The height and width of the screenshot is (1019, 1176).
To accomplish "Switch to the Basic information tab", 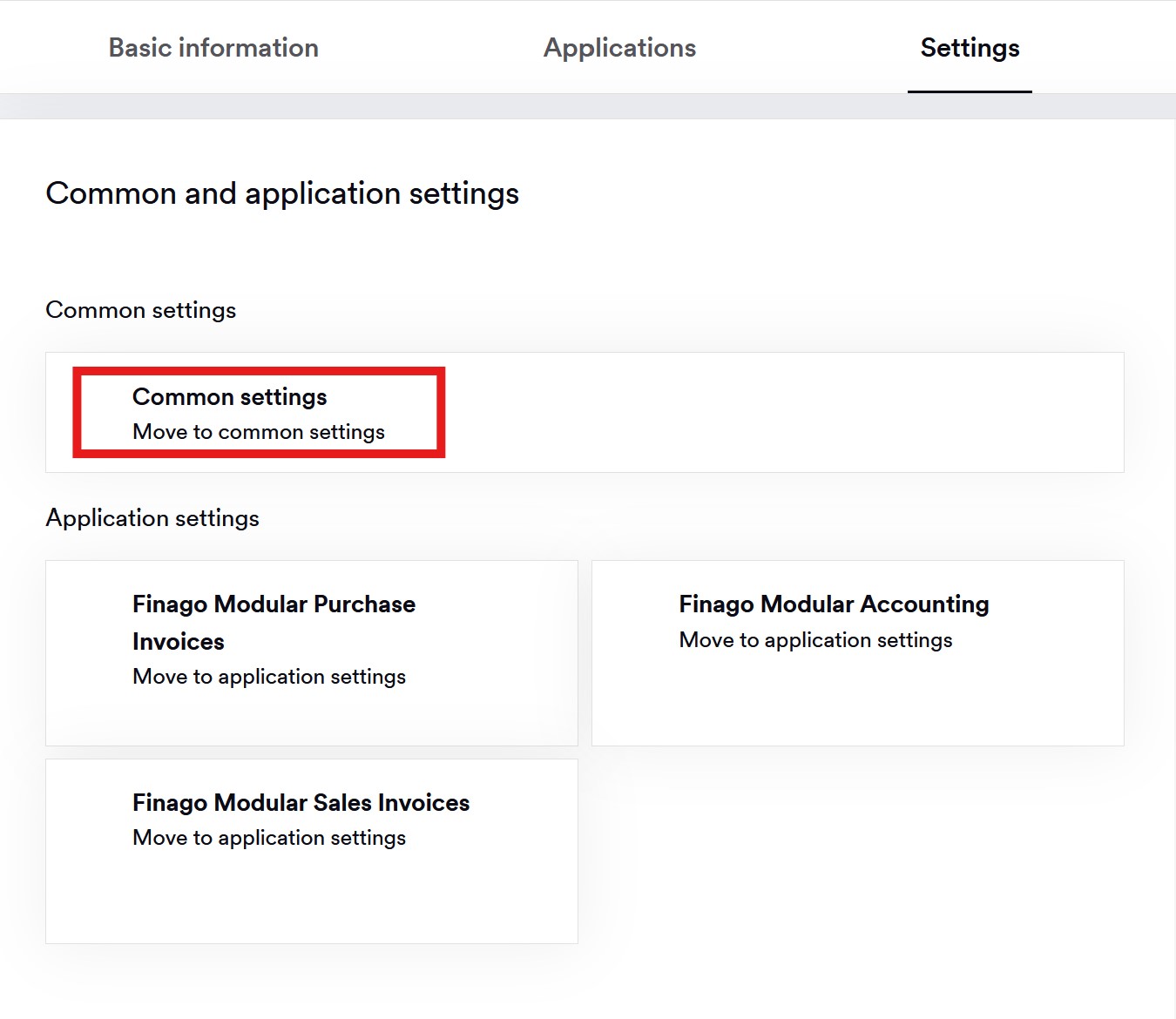I will click(x=213, y=48).
